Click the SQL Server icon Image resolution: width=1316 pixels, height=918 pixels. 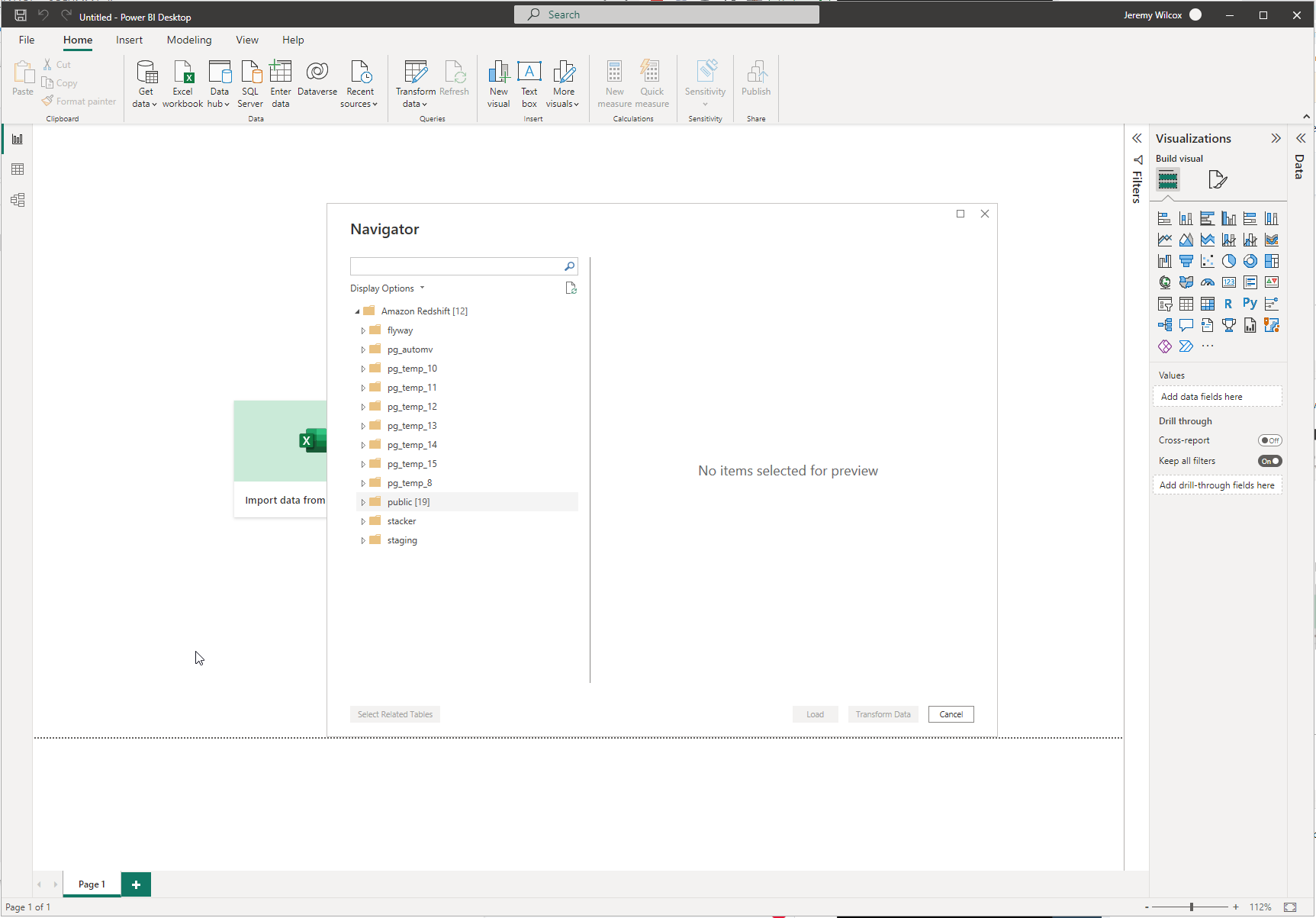tap(250, 84)
